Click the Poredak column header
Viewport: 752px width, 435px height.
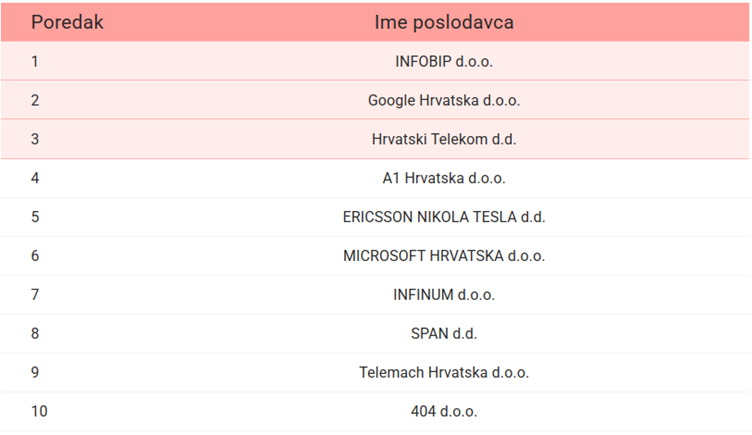coord(67,22)
